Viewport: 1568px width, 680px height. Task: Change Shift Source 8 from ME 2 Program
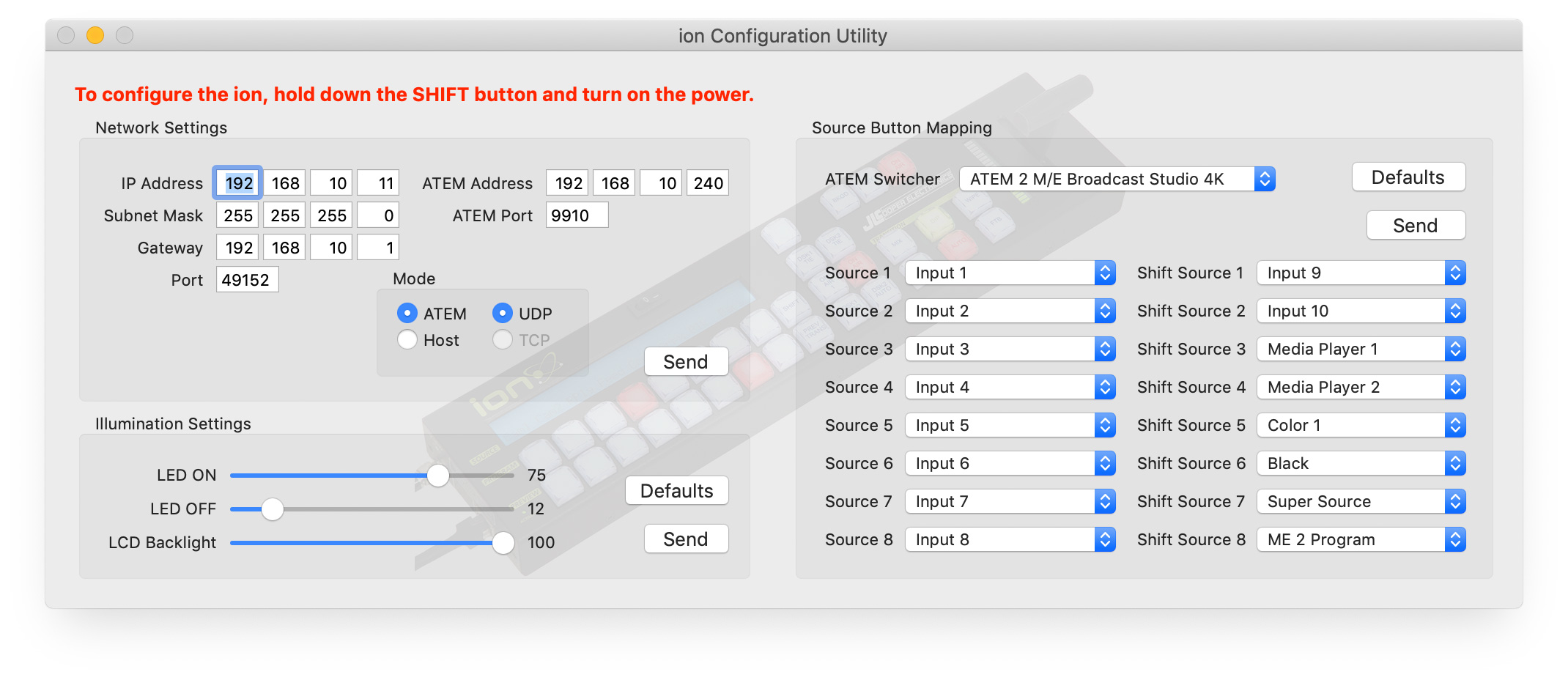pyautogui.click(x=1361, y=539)
